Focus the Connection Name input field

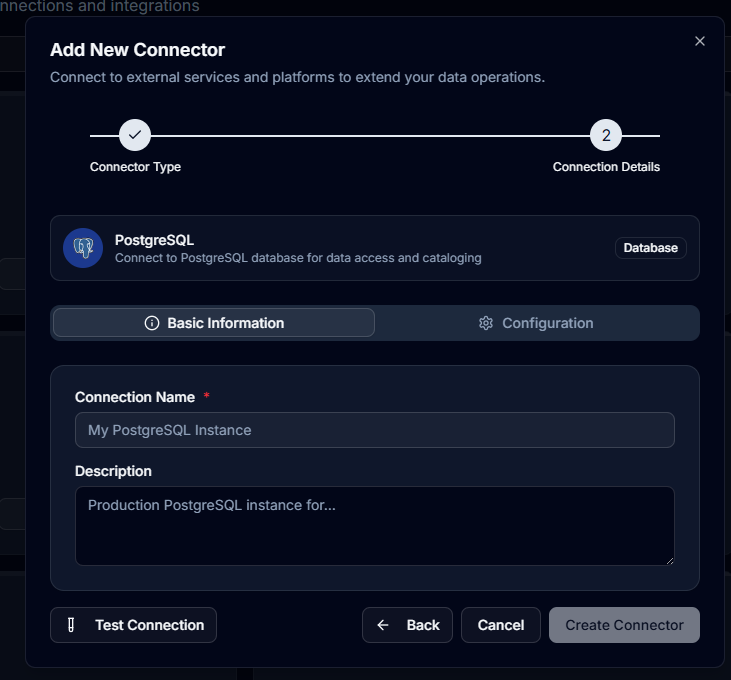click(375, 430)
